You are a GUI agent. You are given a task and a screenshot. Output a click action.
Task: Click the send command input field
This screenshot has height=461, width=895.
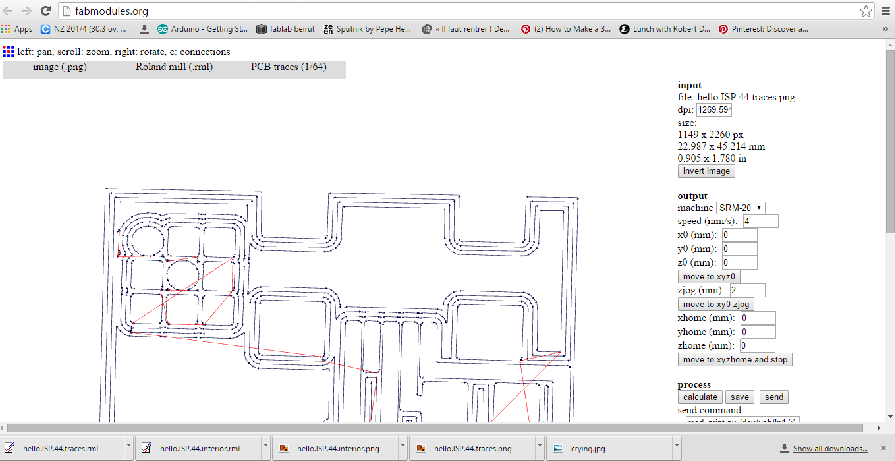pos(742,420)
